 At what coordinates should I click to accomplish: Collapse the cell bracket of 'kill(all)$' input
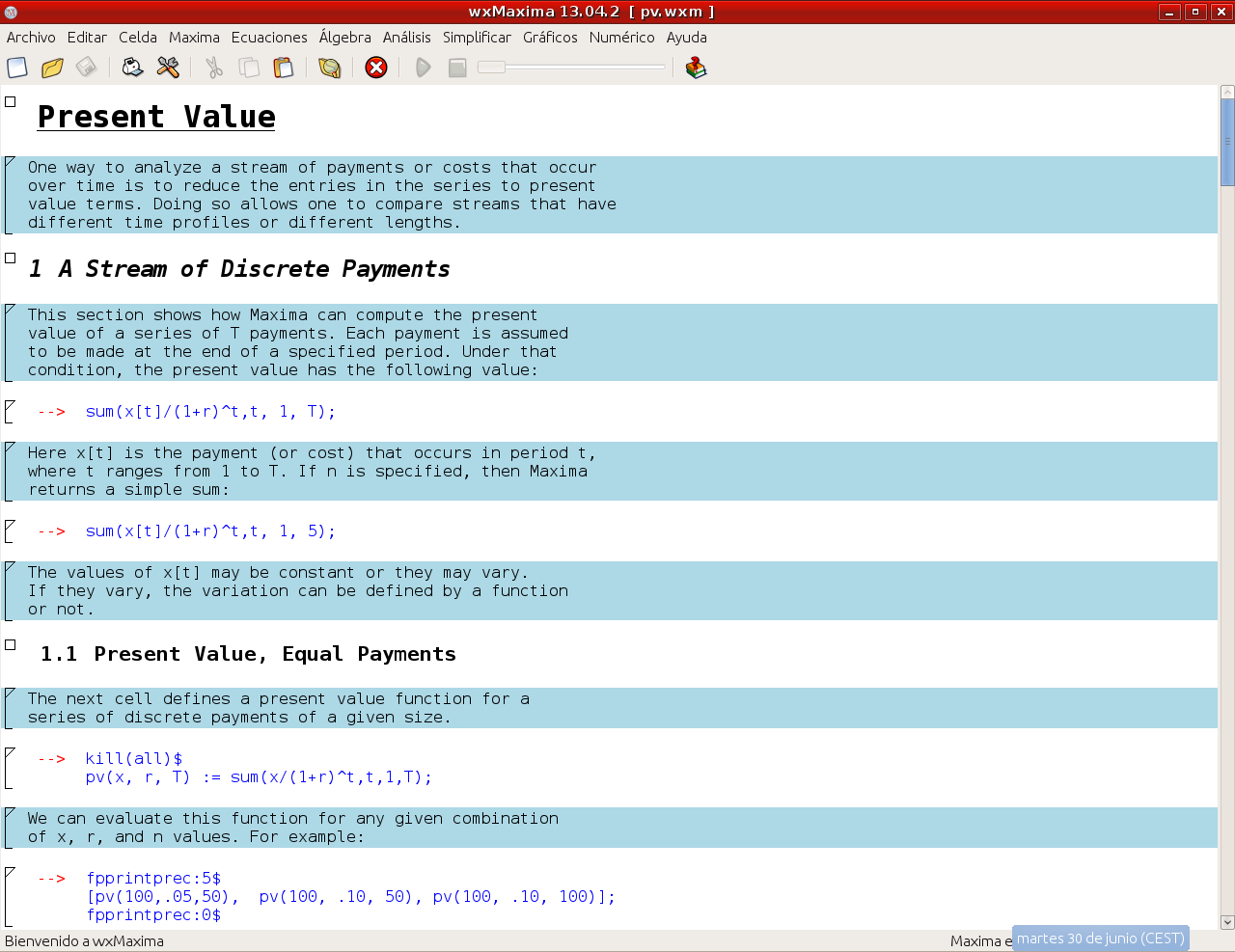coord(9,768)
